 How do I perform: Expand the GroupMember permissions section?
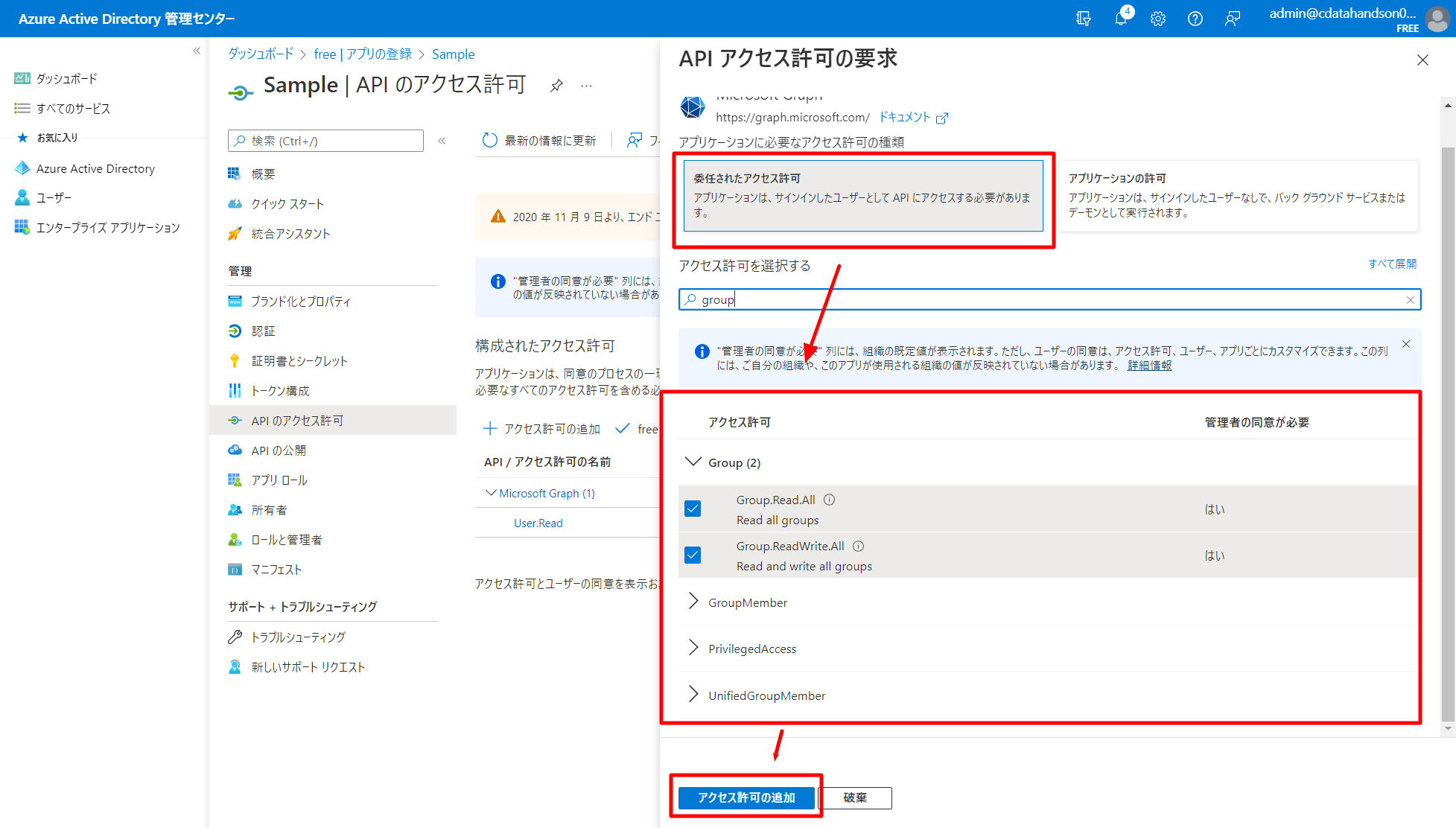coord(693,602)
